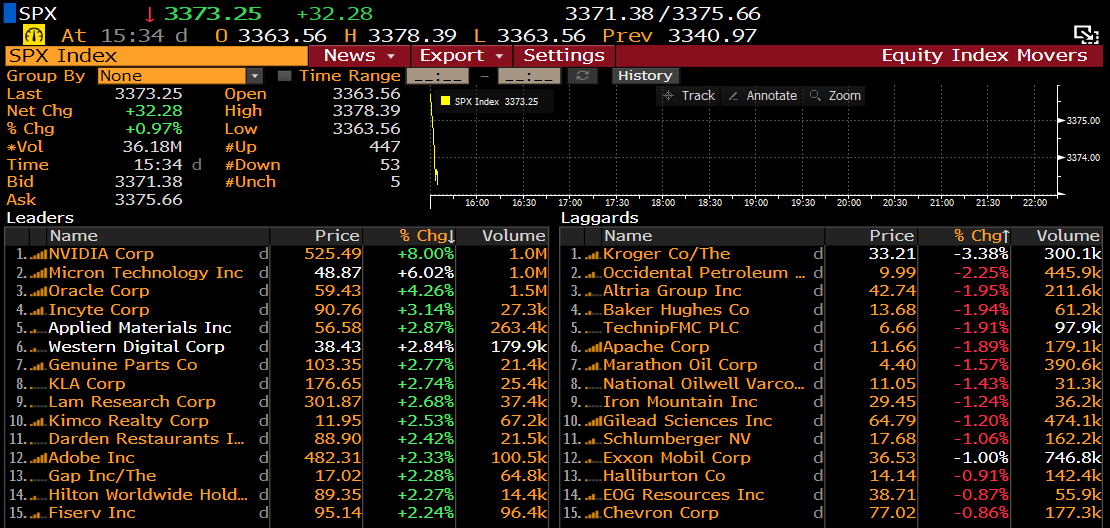Click the Equity Index Movers title
The image size is (1110, 528).
[x=984, y=56]
